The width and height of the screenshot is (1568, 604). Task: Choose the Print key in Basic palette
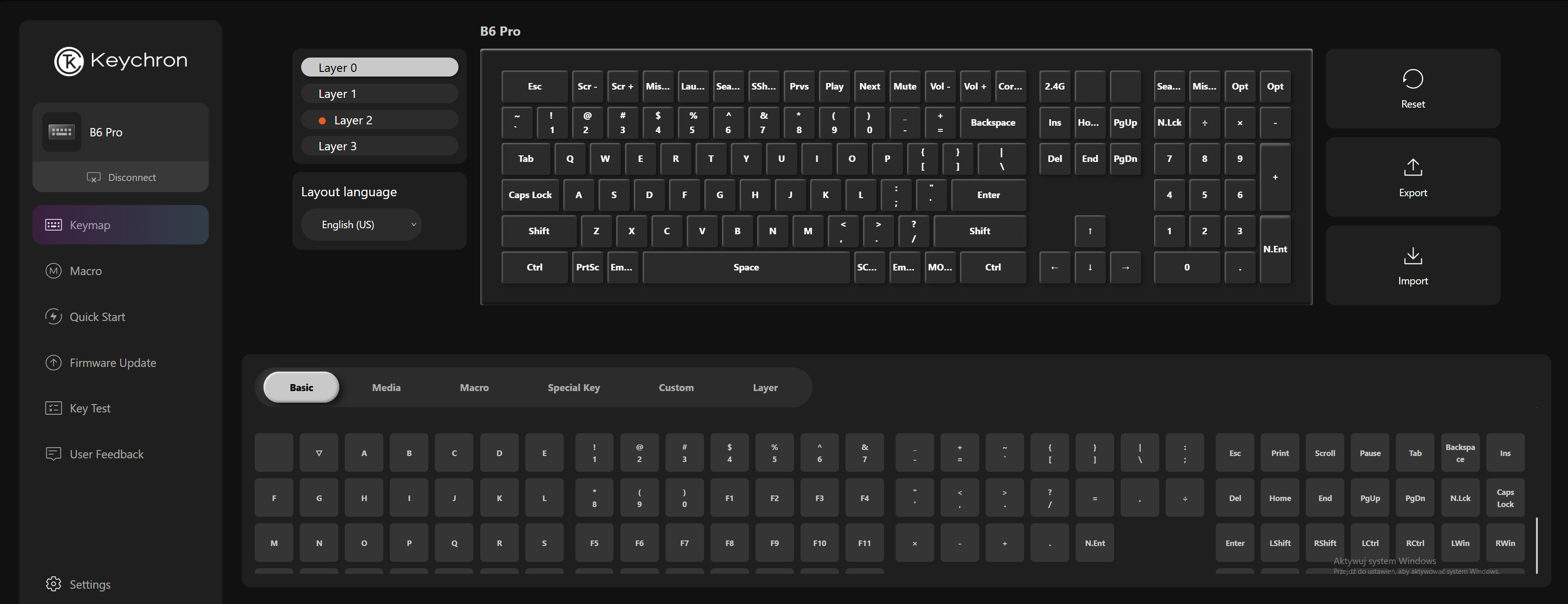tap(1279, 453)
